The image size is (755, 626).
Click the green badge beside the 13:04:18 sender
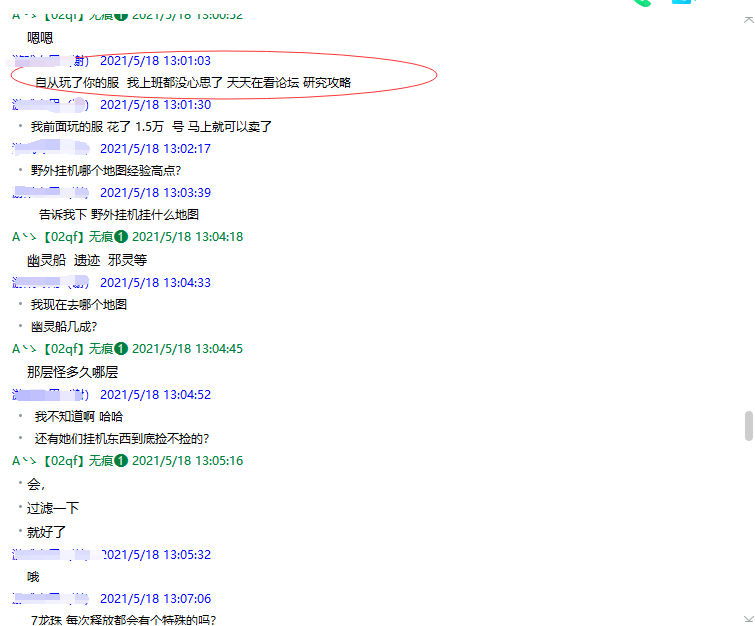121,237
